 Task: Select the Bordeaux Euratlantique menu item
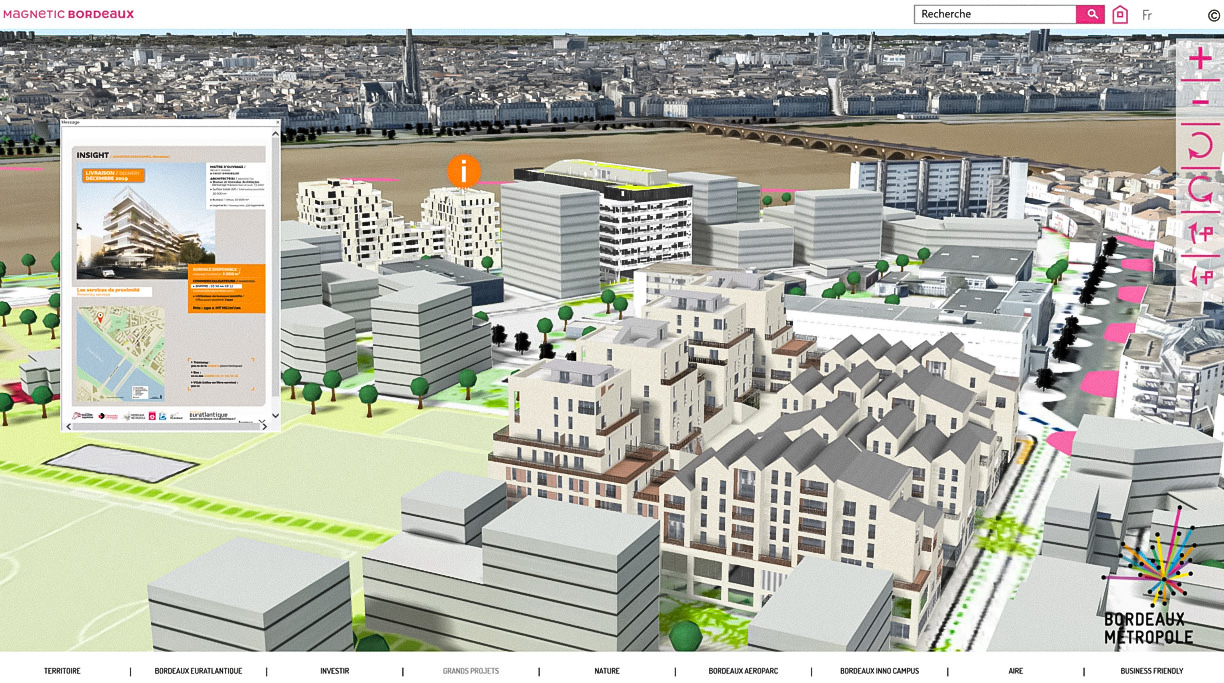198,671
